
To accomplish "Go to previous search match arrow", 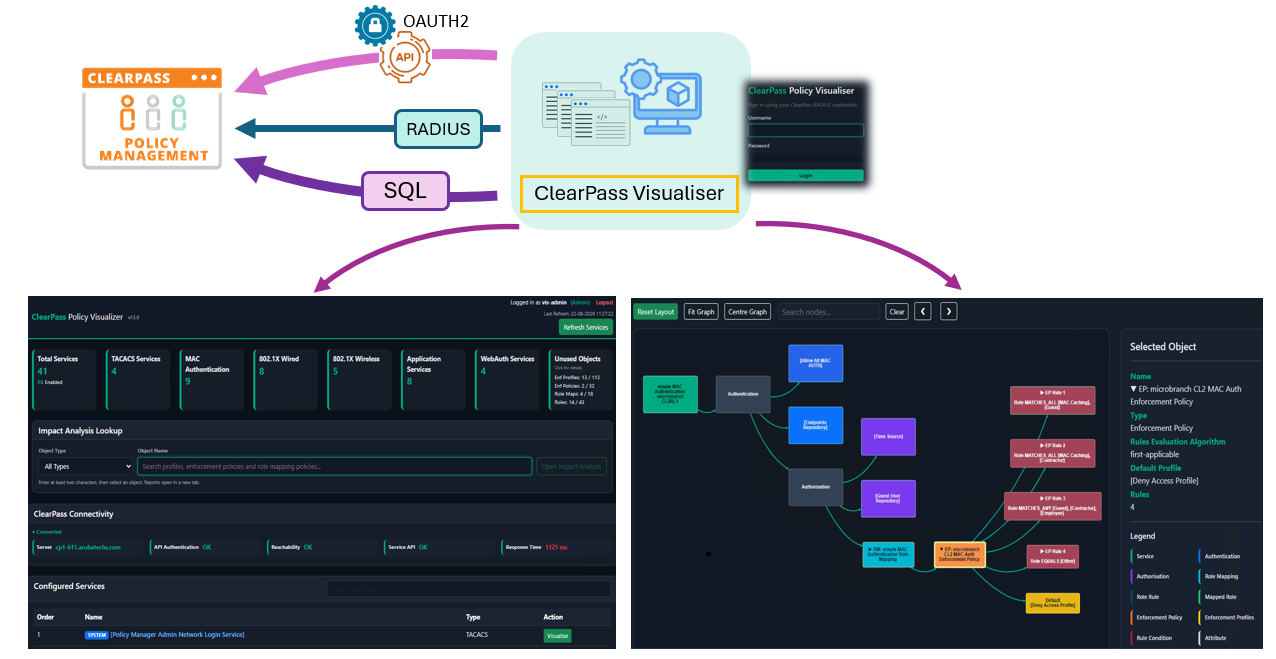I will tap(923, 311).
